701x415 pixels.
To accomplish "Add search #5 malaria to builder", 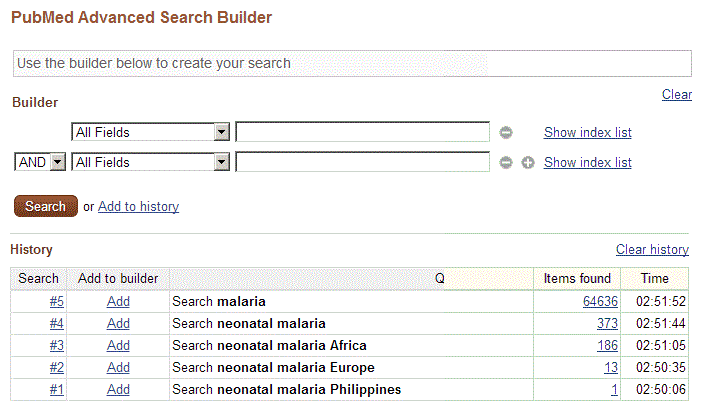I will 118,301.
